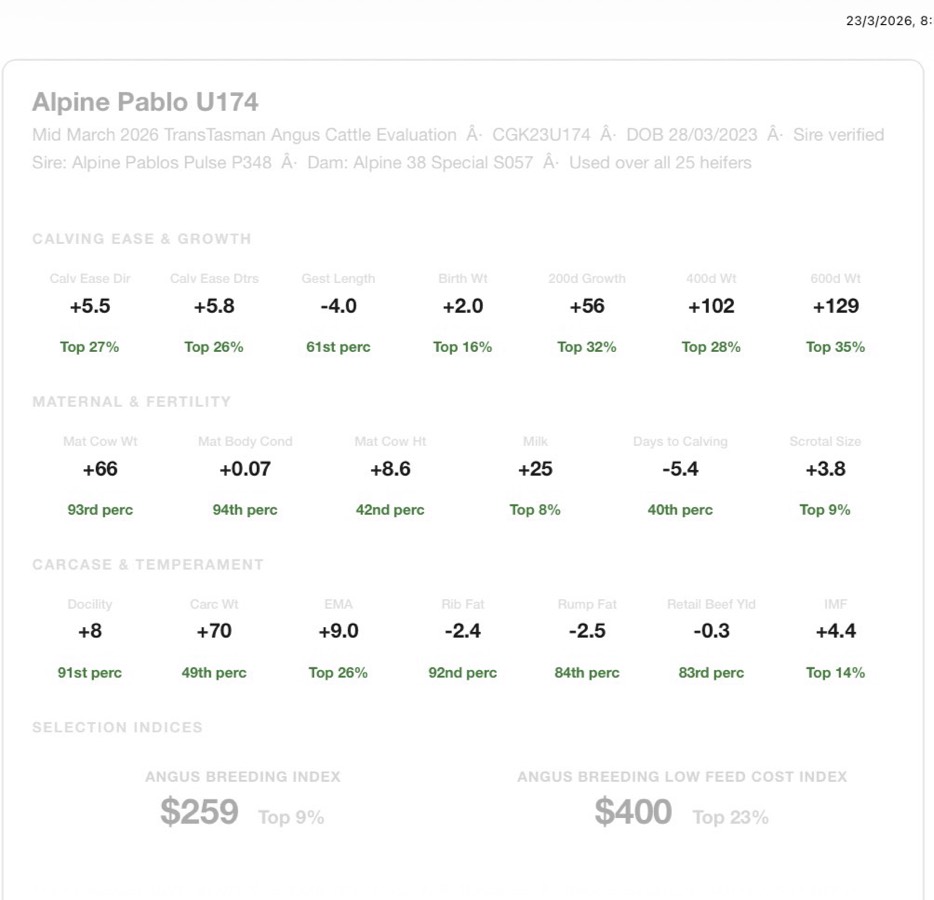Screen dimensions: 934x900
Task: Click the IMF +4.4 value
Action: coord(835,631)
